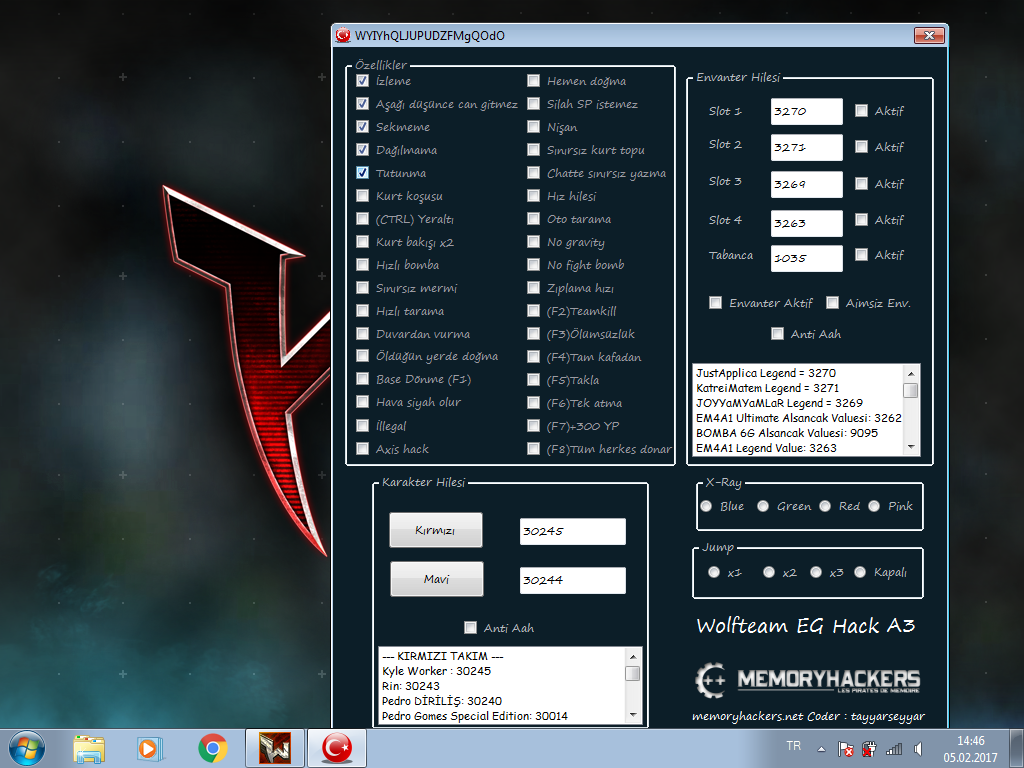Viewport: 1024px width, 768px height.
Task: Open the network signal tray icon
Action: [x=893, y=749]
